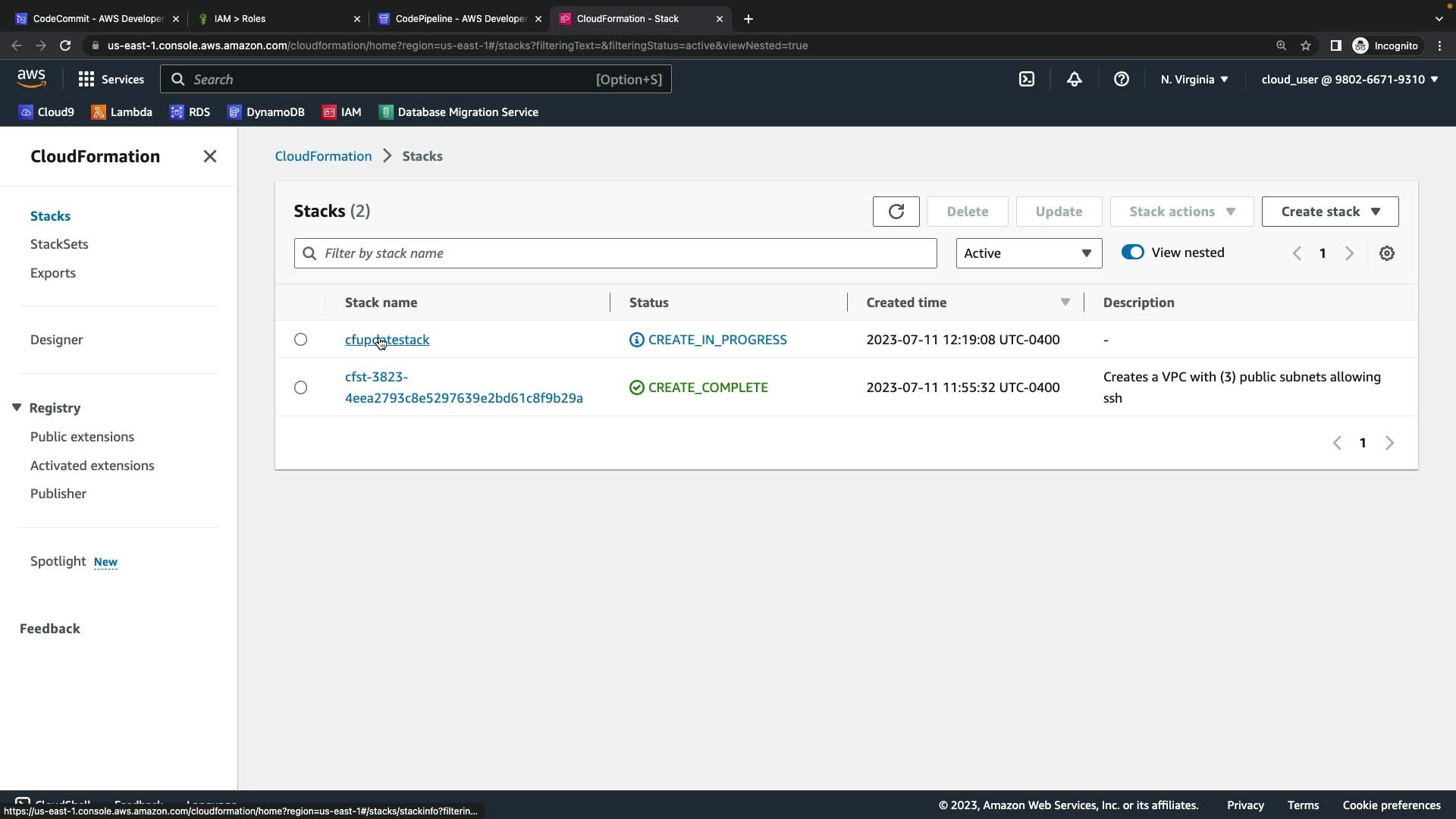Open the Cloud9 bookmark shortcut
Viewport: 1456px width, 819px height.
tap(46, 112)
